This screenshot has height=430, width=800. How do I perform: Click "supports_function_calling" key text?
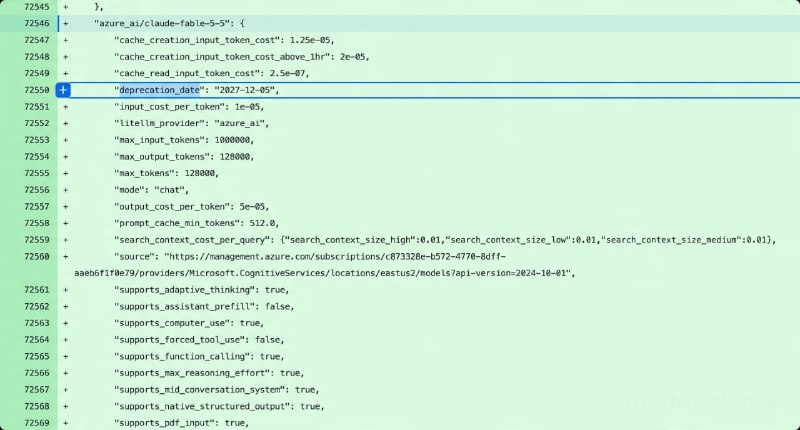184,357
